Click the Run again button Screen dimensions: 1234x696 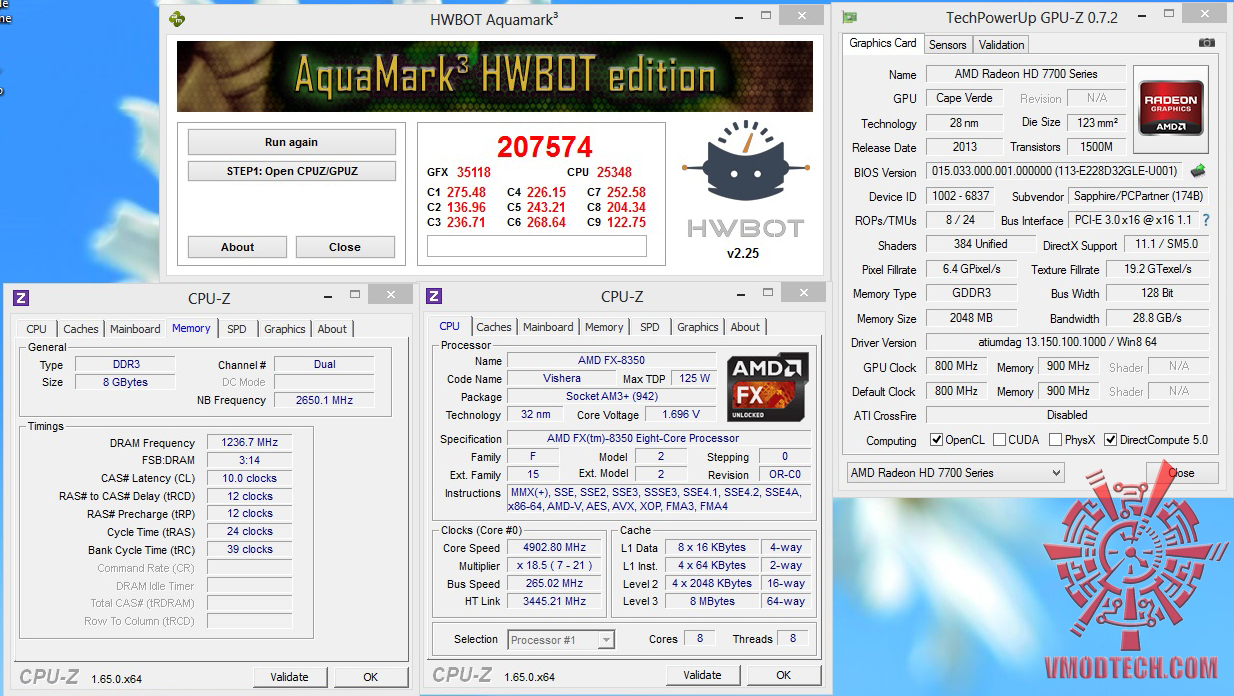[x=291, y=142]
